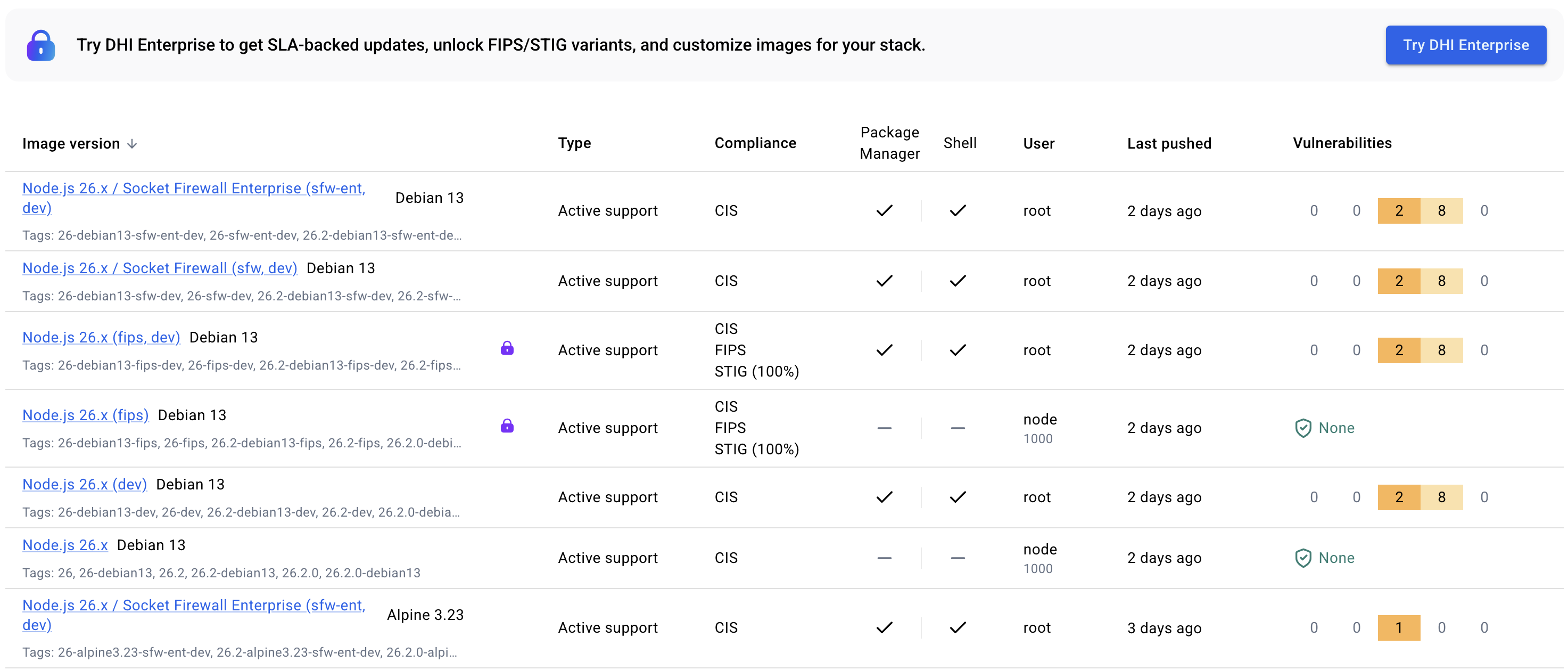Toggle the sort arrow beside Image version
Viewport: 1568px width, 670px height.
coord(132,144)
